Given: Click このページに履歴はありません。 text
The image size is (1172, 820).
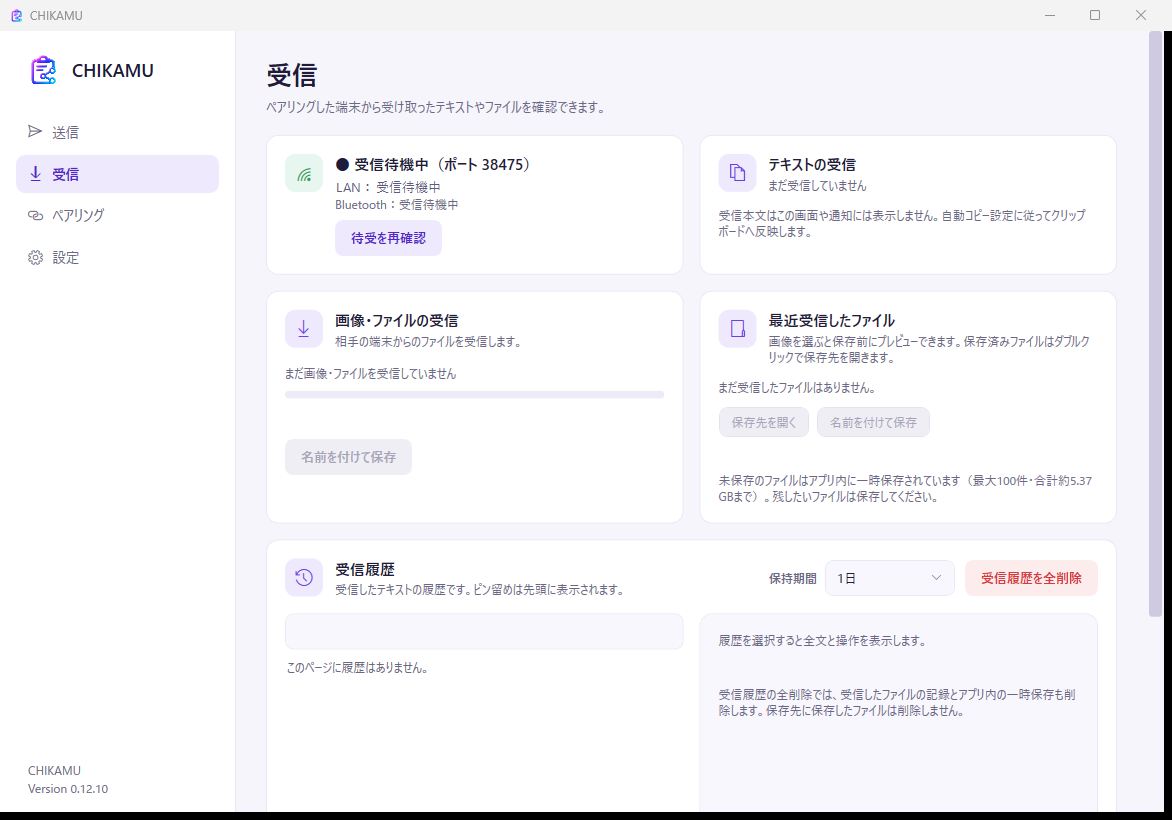Looking at the screenshot, I should coord(357,668).
